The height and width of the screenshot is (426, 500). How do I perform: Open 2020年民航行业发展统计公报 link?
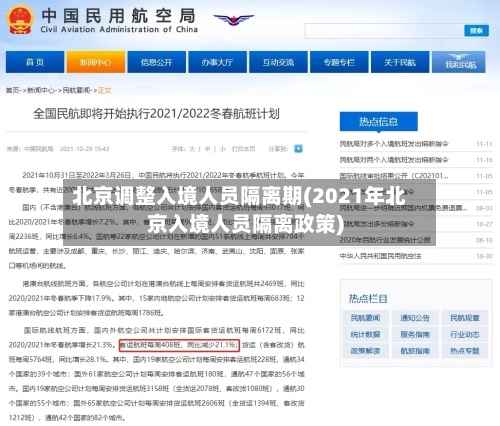[385, 240]
